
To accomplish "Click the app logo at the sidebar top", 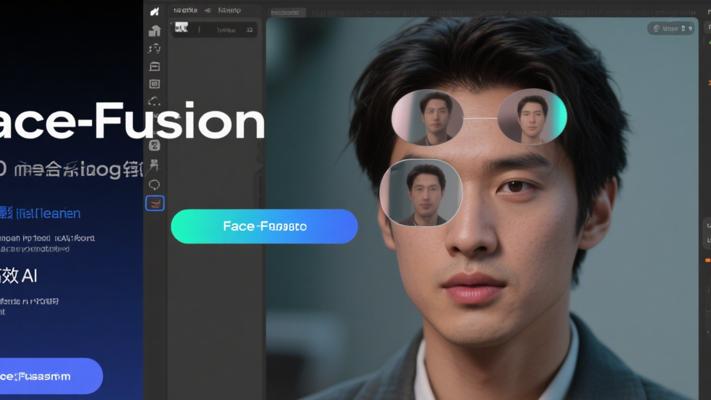I will [x=155, y=11].
